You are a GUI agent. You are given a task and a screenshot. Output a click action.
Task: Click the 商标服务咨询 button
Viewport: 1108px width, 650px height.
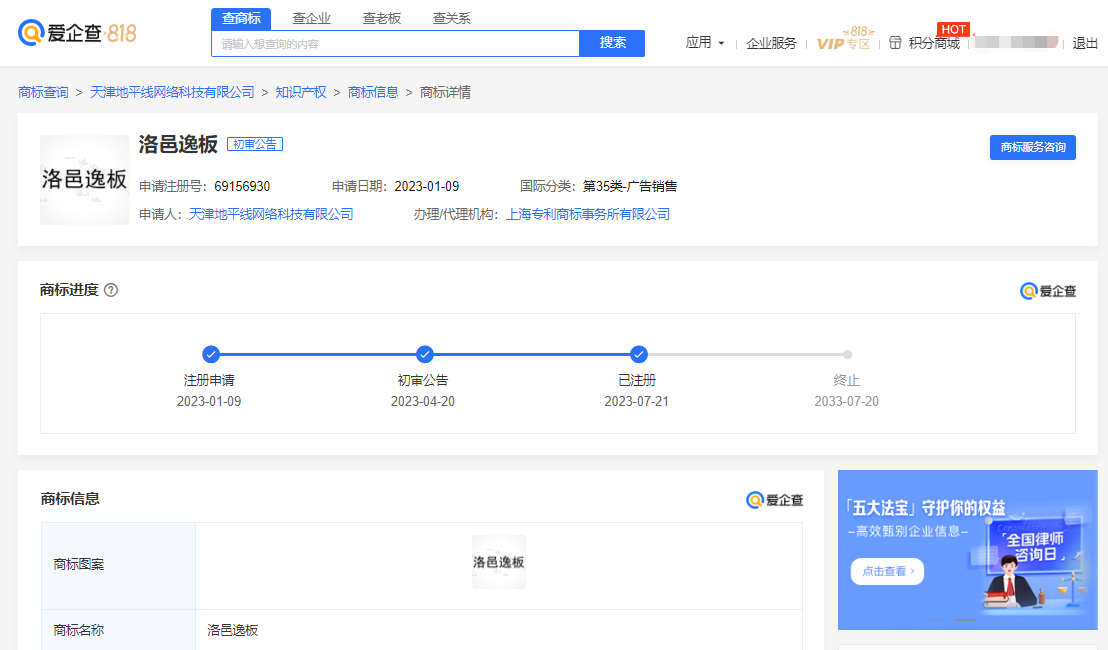[x=1032, y=147]
